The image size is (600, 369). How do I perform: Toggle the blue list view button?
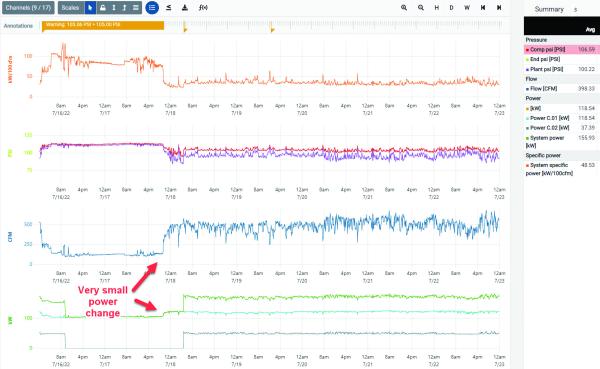coord(152,8)
